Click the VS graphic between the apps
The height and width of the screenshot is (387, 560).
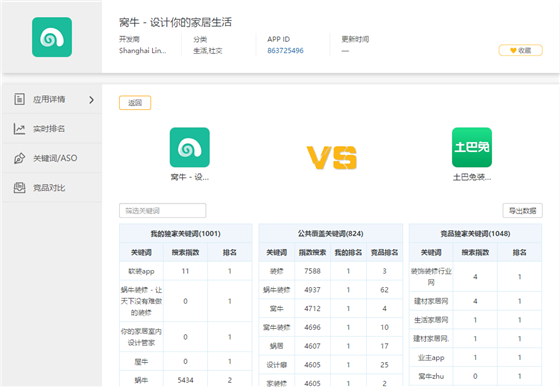pyautogui.click(x=331, y=157)
